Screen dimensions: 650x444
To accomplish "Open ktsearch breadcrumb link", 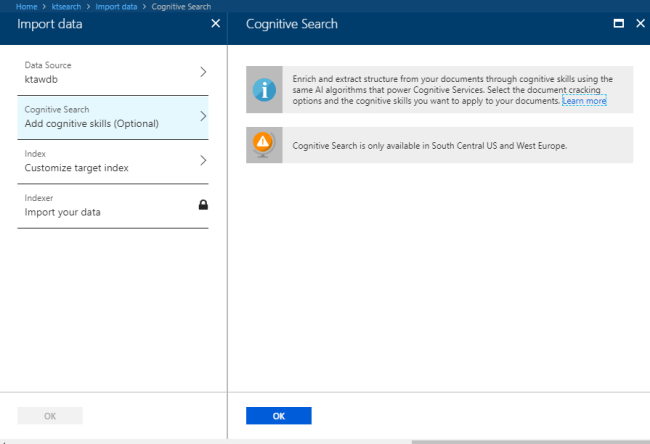I will coord(66,7).
